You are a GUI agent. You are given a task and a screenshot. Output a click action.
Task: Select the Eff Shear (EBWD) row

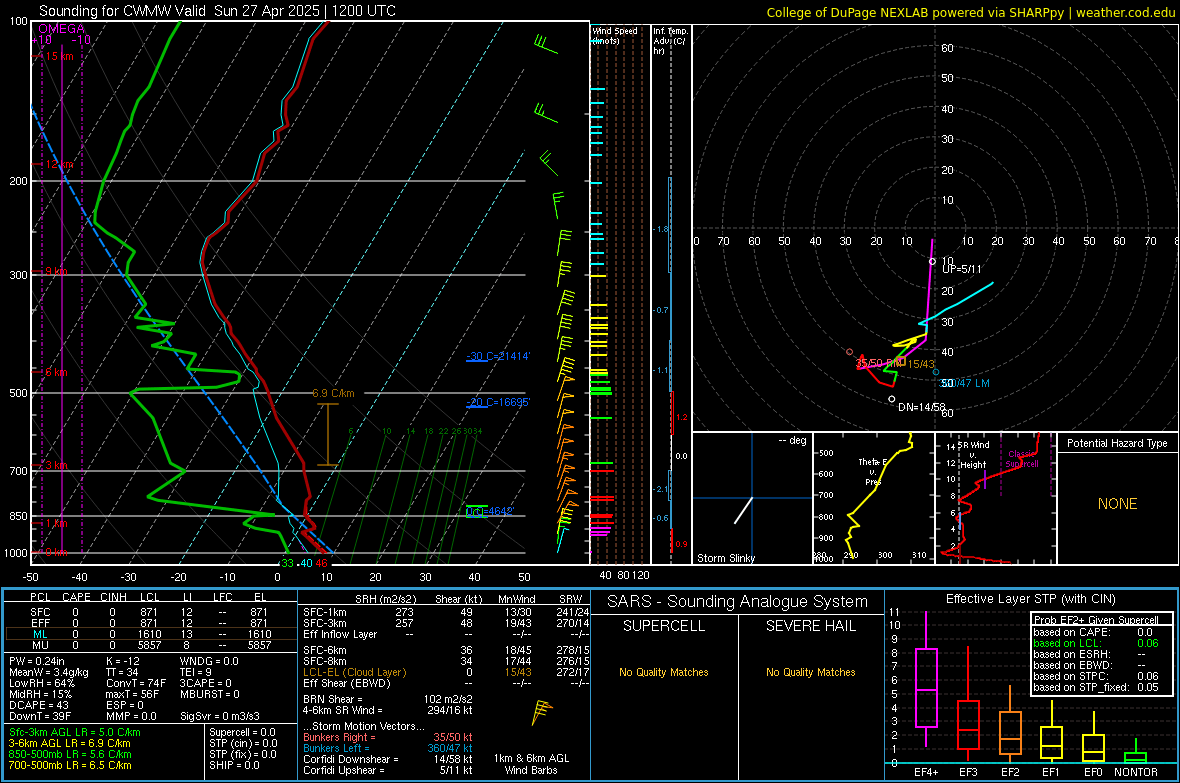pos(446,683)
